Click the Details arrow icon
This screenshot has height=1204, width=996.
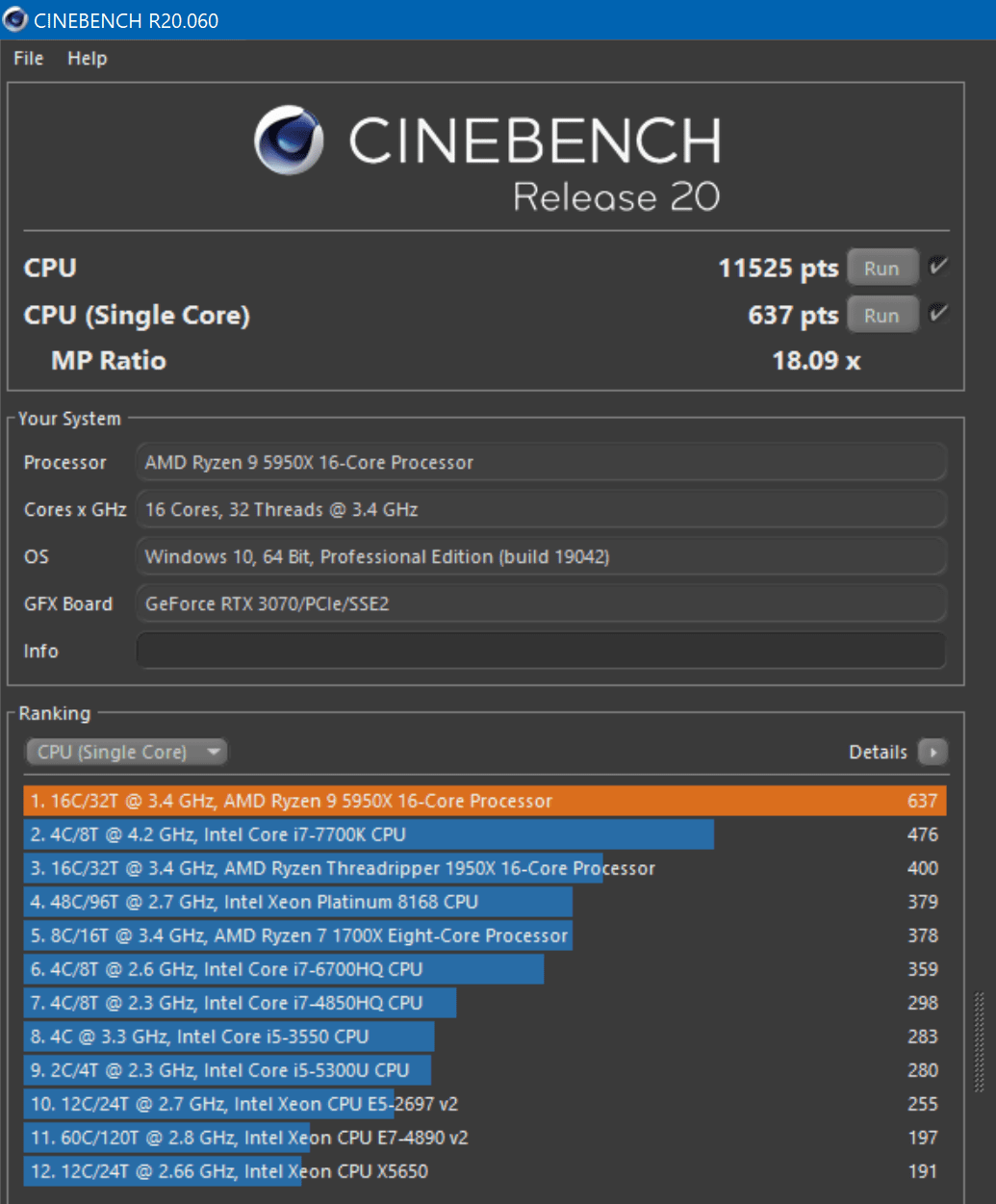tap(932, 752)
